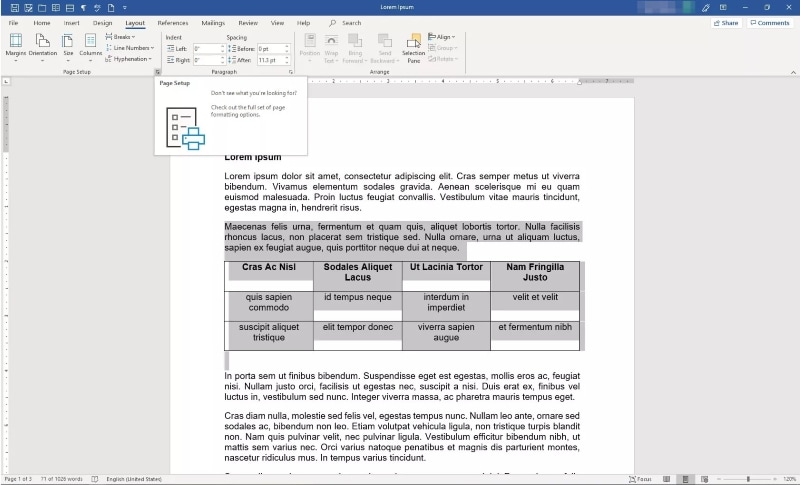Viewport: 800px width, 485px height.
Task: Open the Columns menu
Action: point(90,48)
